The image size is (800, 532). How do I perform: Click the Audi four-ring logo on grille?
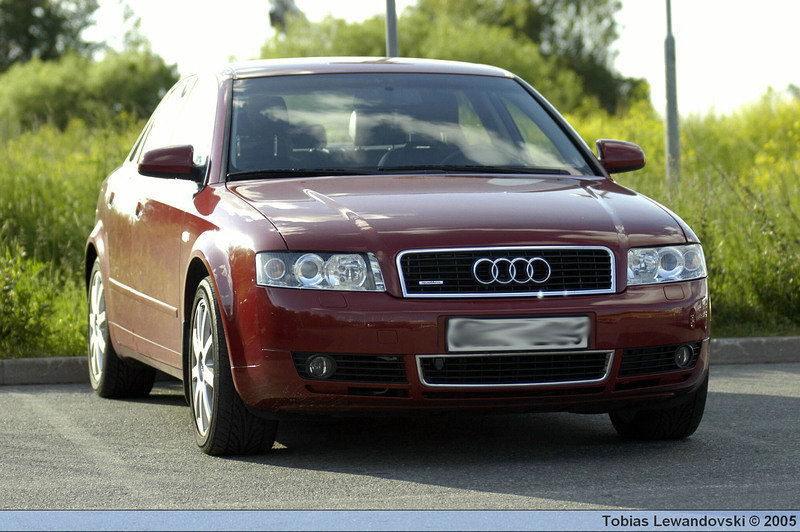(511, 270)
